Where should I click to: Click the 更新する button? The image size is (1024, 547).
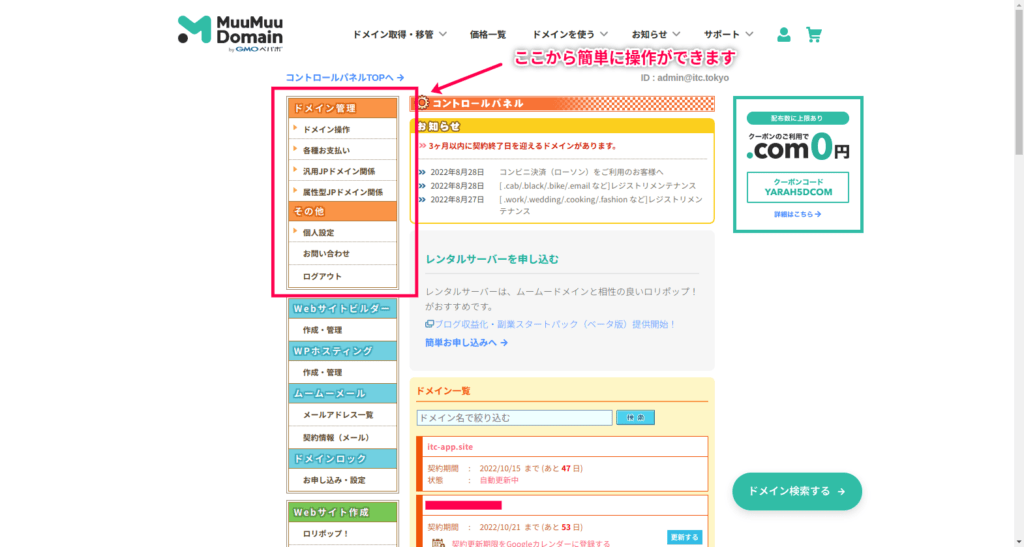[x=684, y=537]
